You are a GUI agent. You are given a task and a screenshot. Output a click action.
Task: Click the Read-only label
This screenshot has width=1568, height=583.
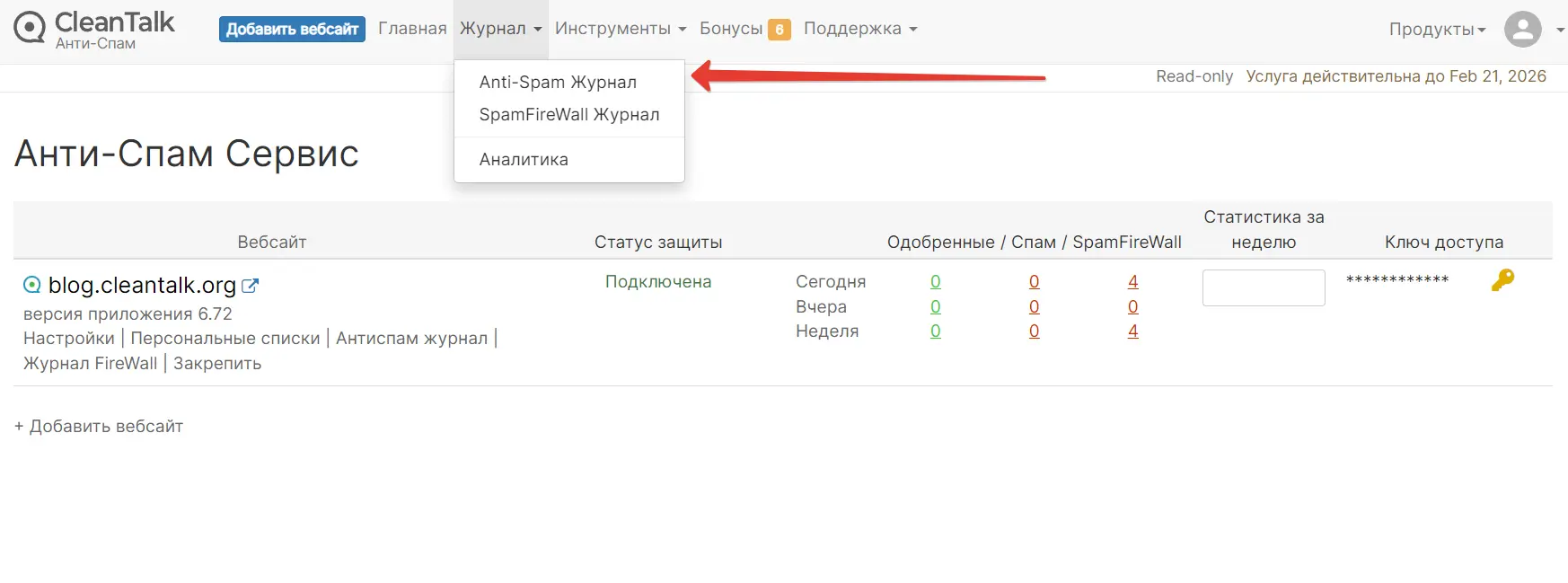click(x=1194, y=76)
